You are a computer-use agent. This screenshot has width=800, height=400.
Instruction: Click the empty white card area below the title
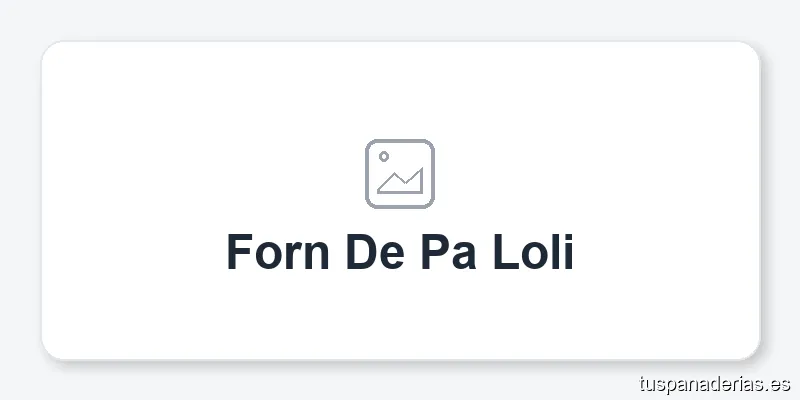(x=400, y=315)
